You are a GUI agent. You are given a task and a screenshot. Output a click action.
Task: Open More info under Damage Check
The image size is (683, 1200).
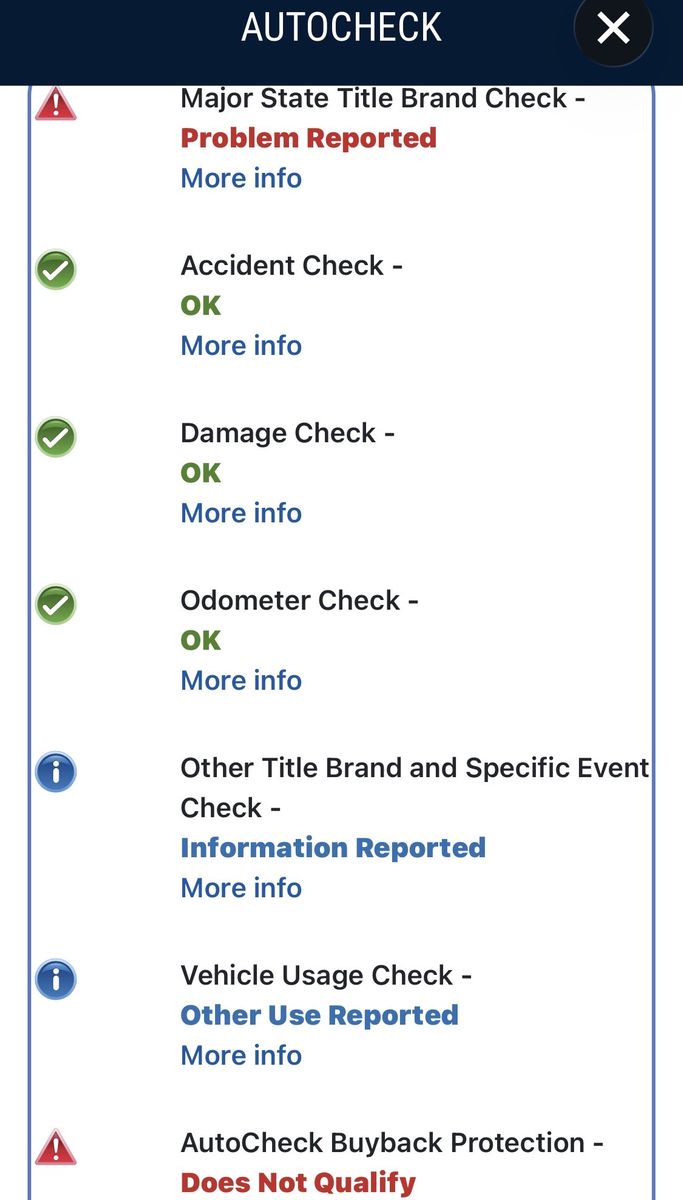tap(241, 512)
